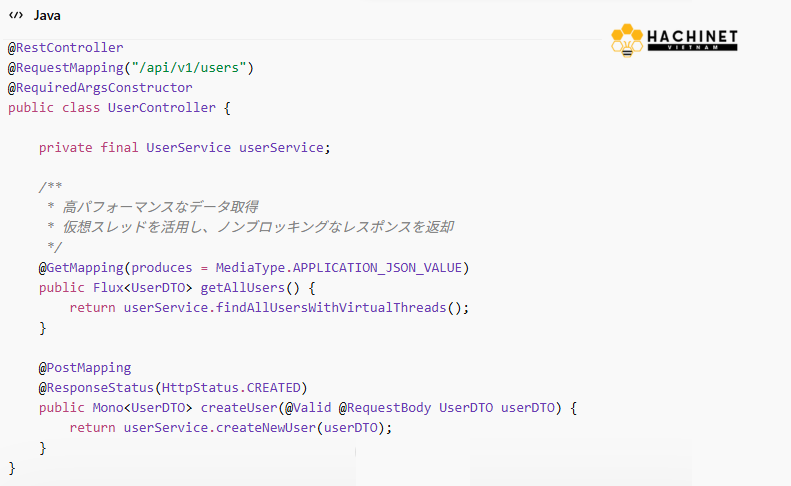Screen dimensions: 791x486
Task: Click the @PostMapping annotation
Action: [x=85, y=367]
